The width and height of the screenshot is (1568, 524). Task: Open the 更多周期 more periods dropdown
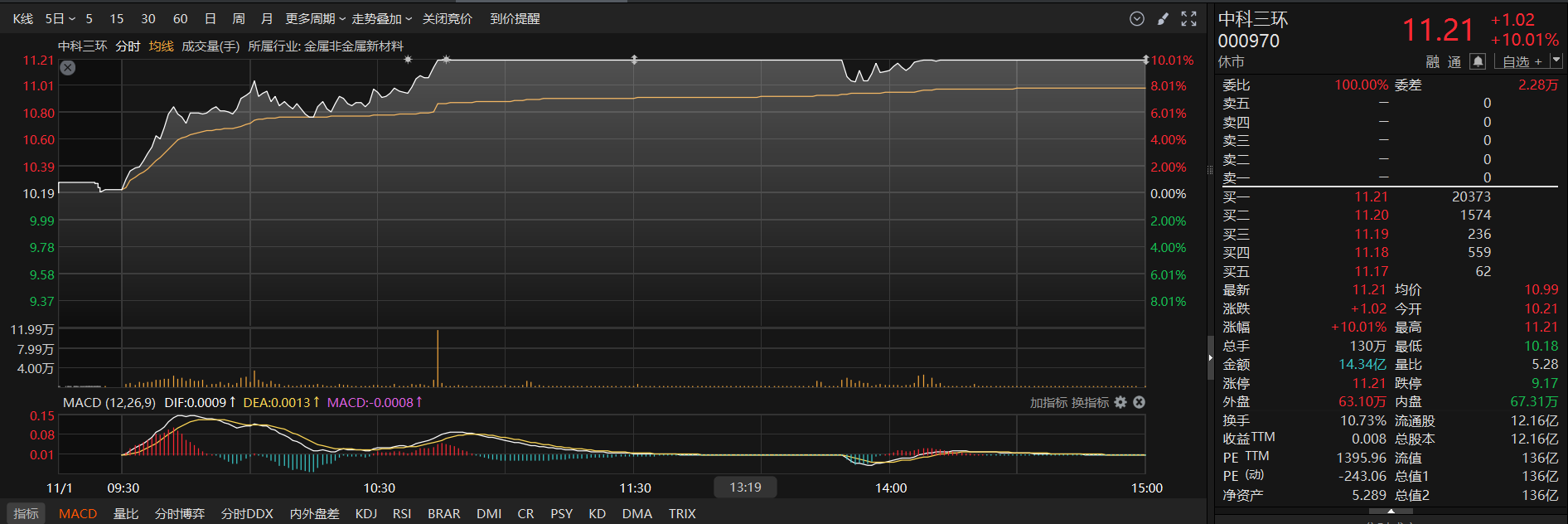coord(315,19)
